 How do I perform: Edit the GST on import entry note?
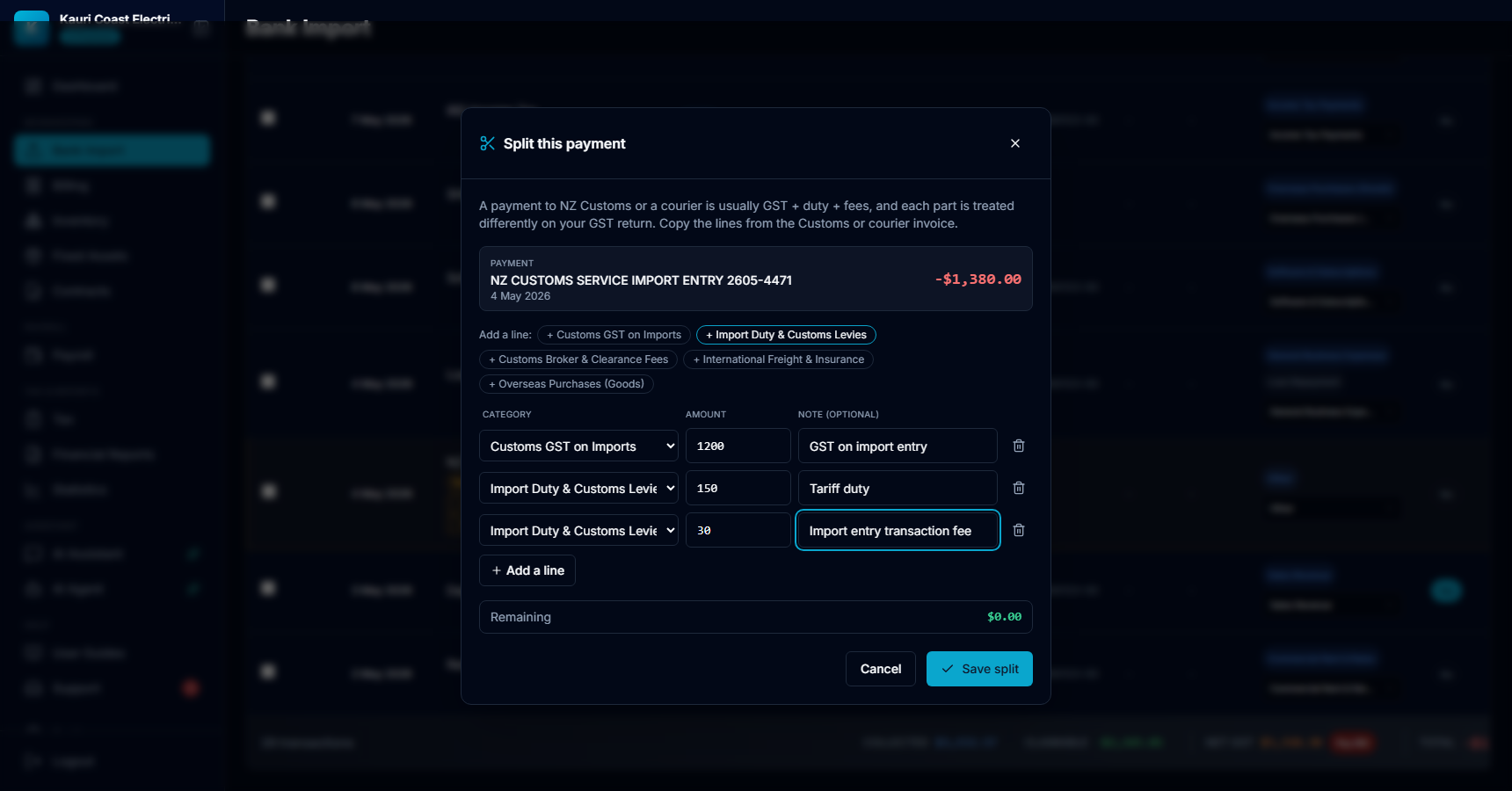[898, 446]
